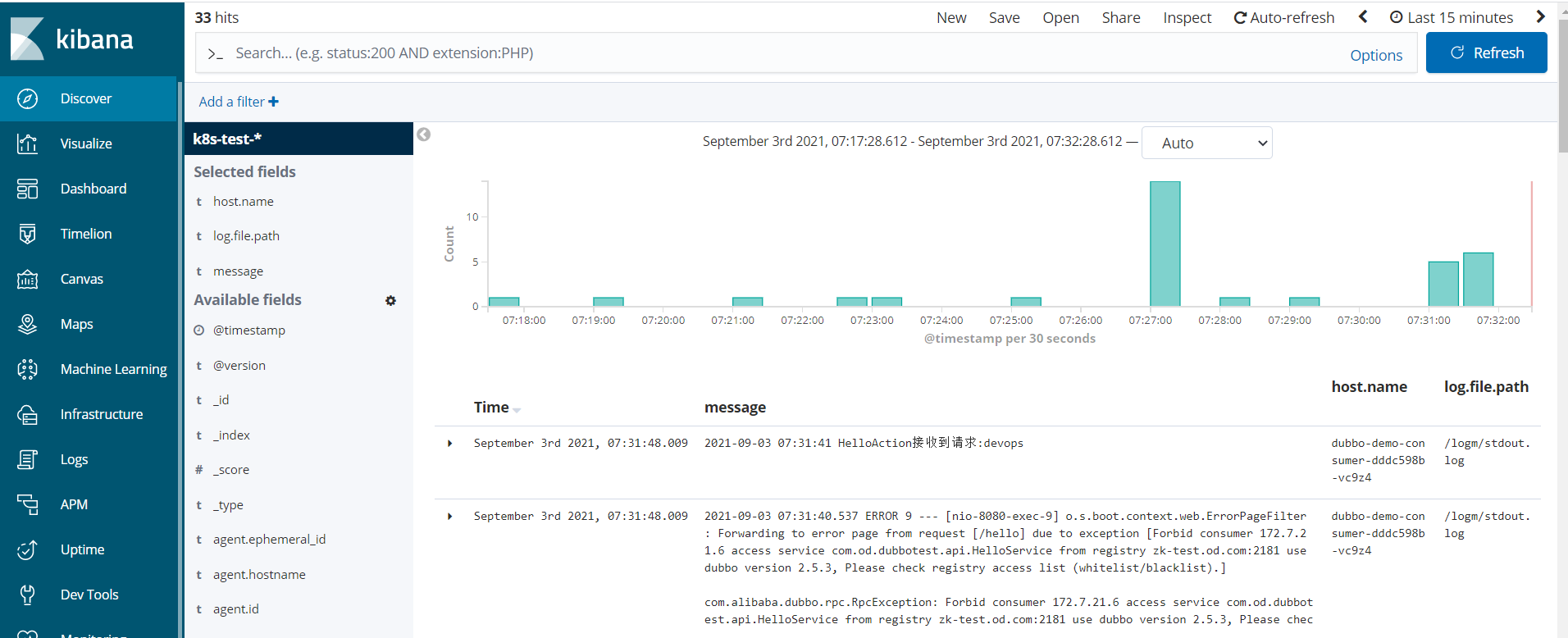Click the gear icon next to Available fields
This screenshot has height=638, width=1568.
tap(390, 301)
